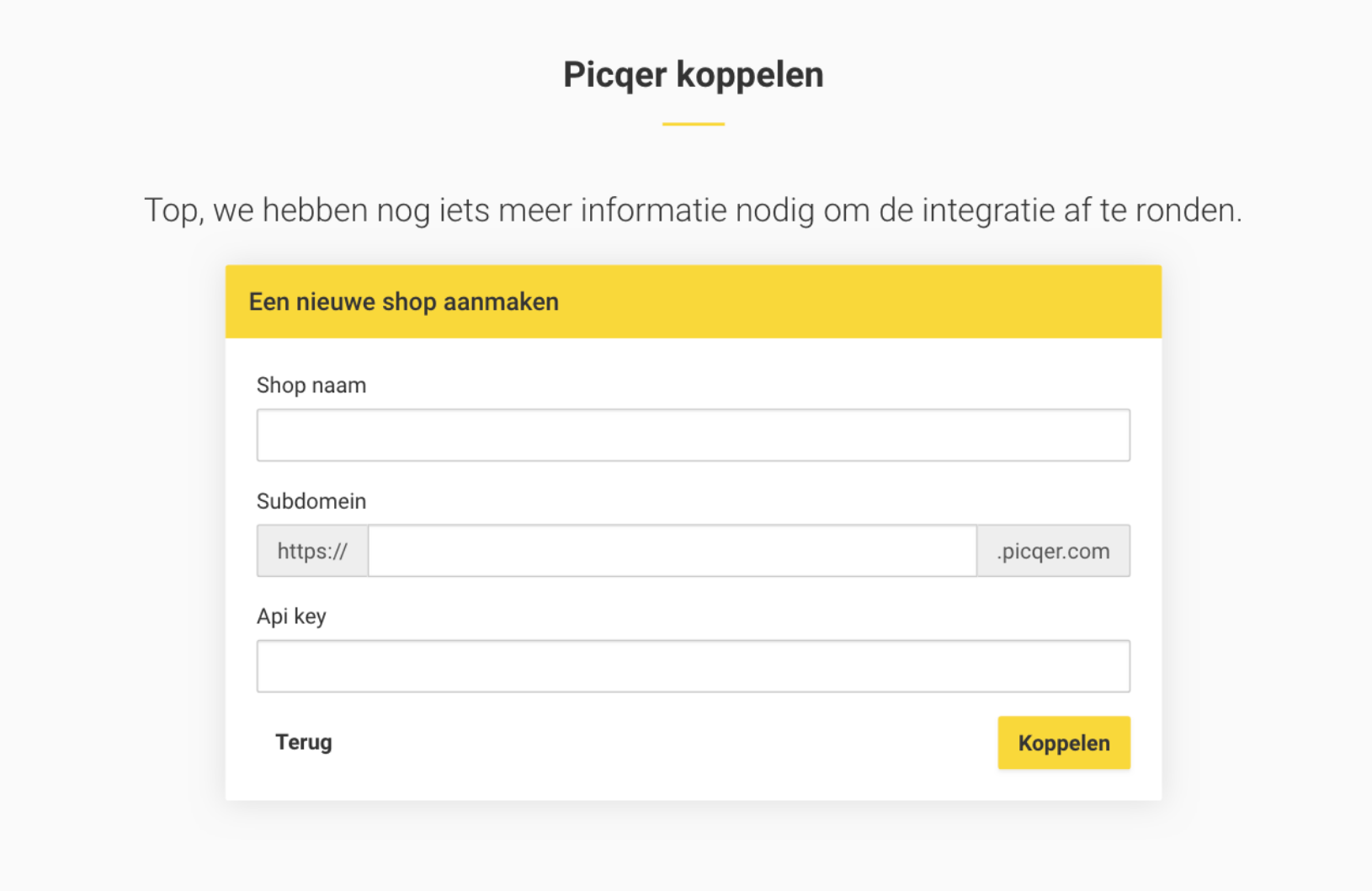Viewport: 1372px width, 891px height.
Task: Click the word 'Top' in the subtitle
Action: 172,211
